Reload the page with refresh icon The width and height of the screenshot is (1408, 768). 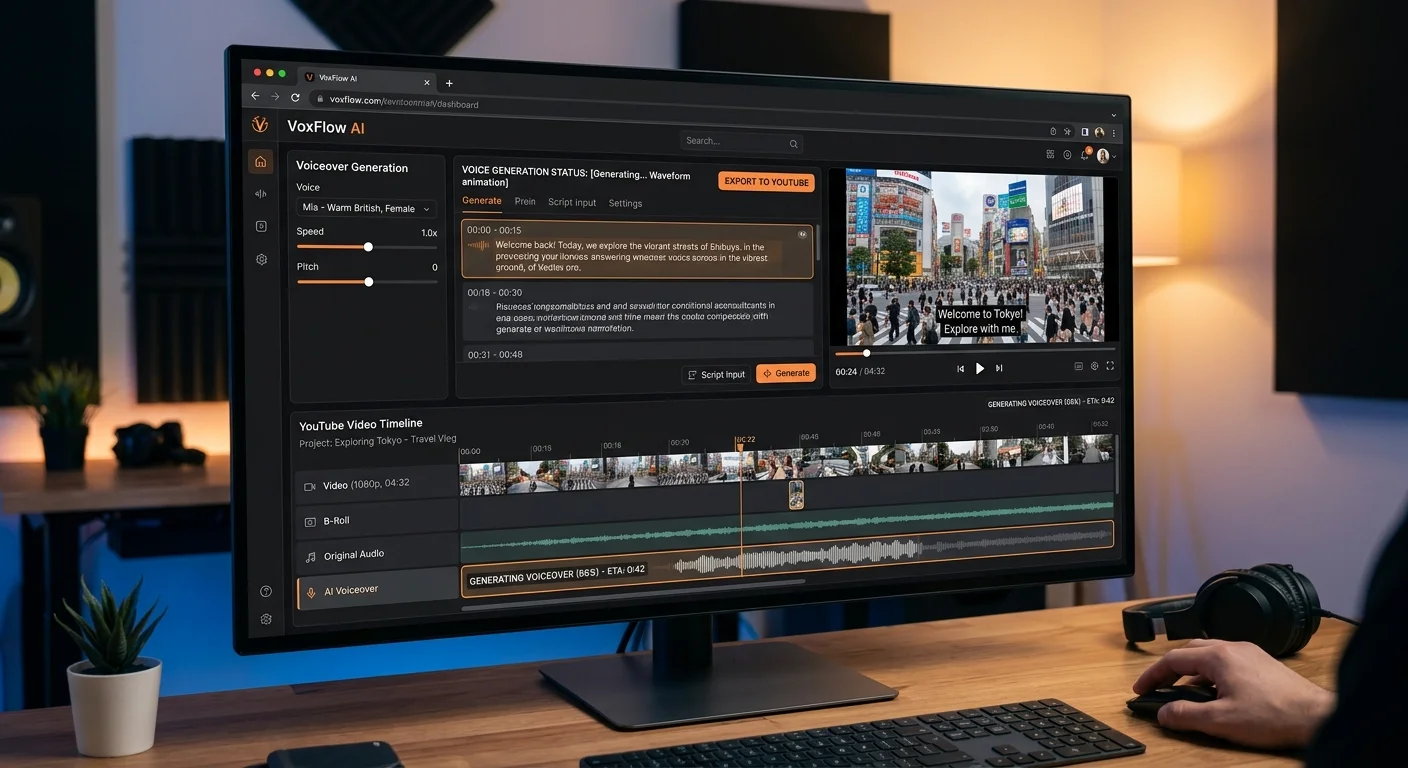(x=295, y=97)
